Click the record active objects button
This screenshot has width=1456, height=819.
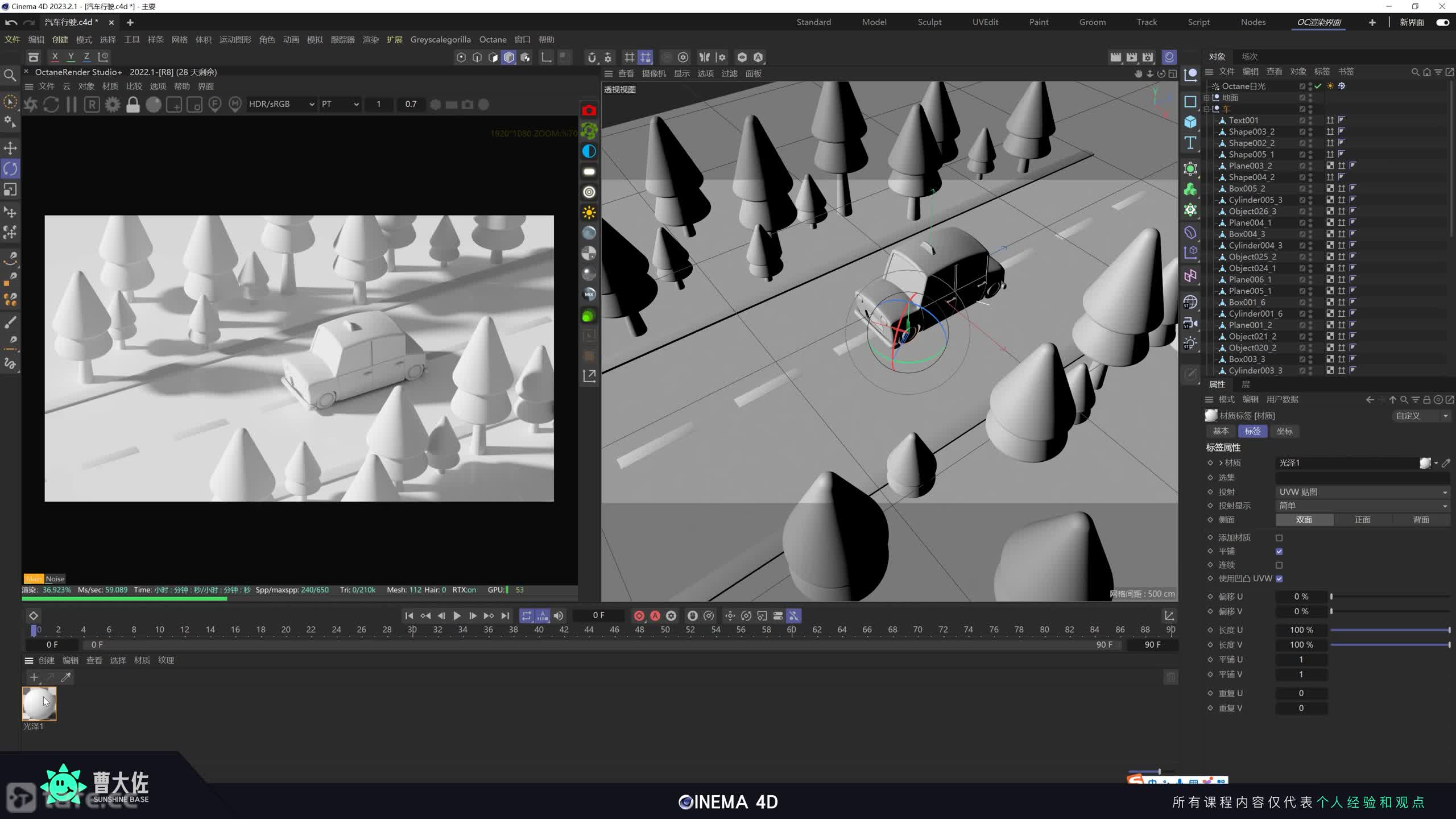pos(639,615)
